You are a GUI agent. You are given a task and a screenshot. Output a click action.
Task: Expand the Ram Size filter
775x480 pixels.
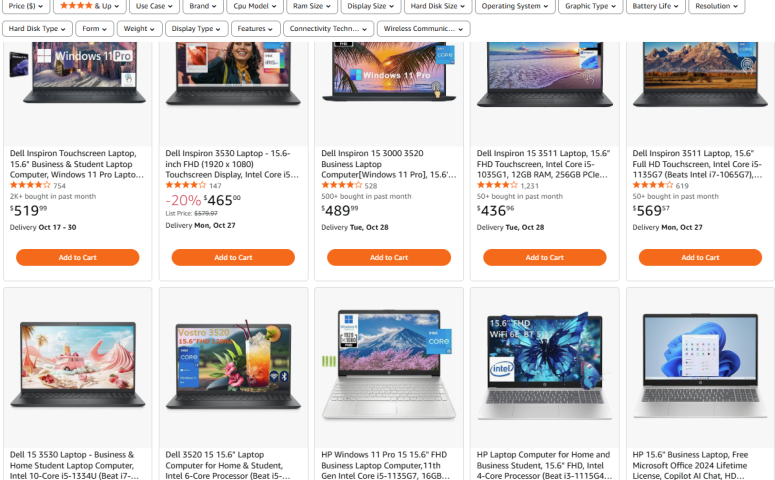[311, 6]
